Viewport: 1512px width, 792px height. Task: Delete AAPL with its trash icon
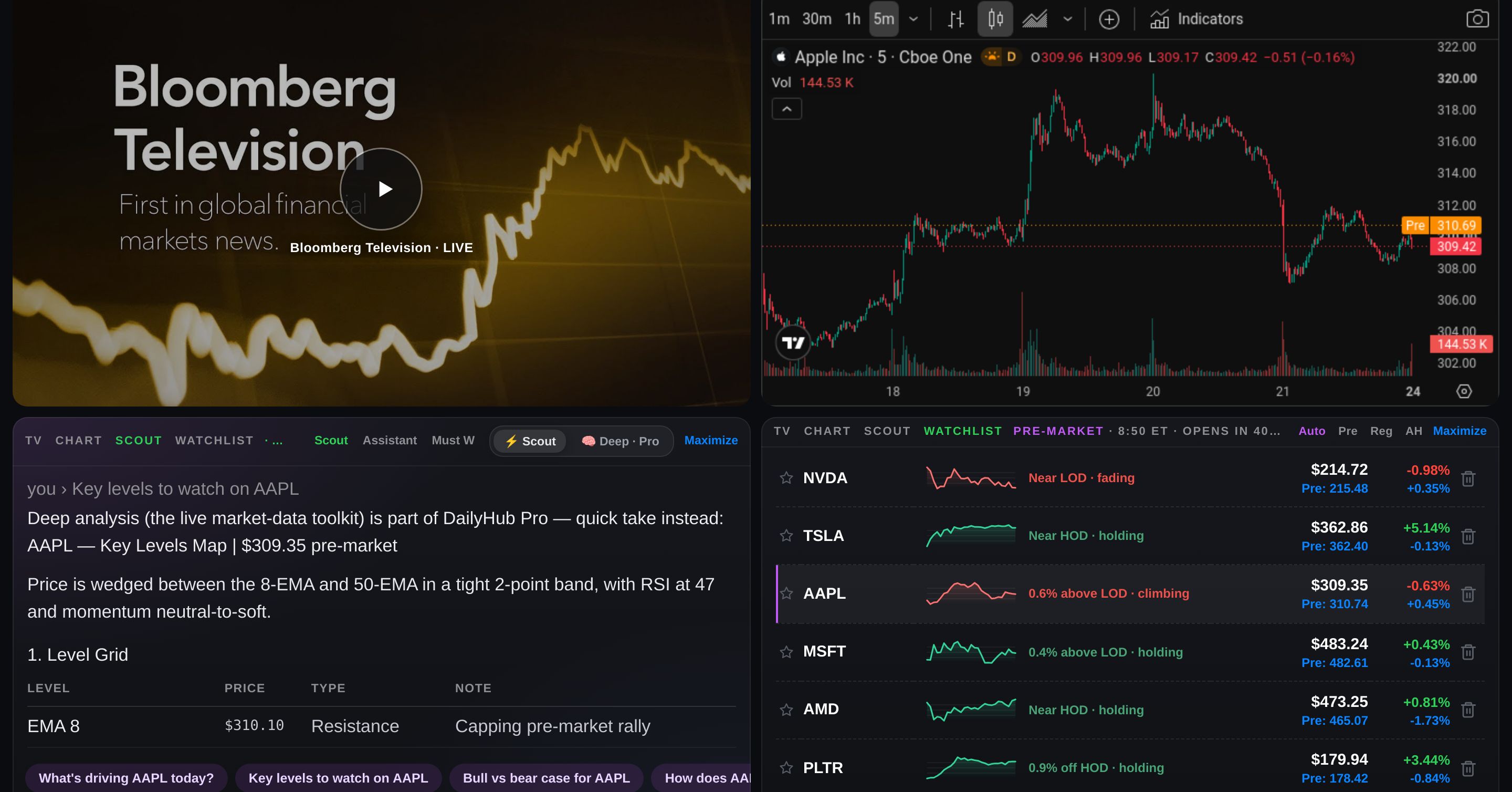tap(1468, 594)
